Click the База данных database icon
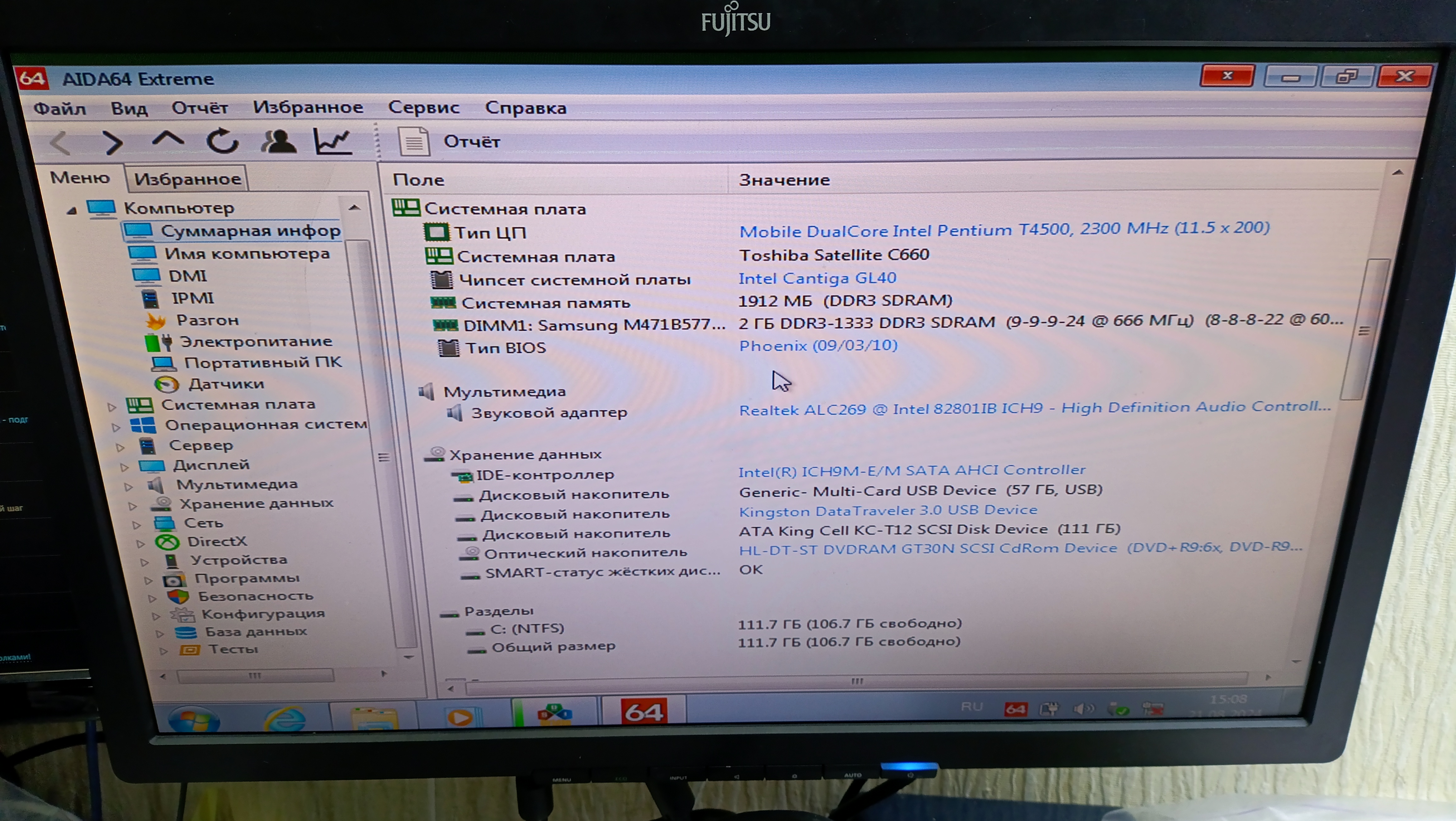Image resolution: width=1456 pixels, height=821 pixels. 185,632
